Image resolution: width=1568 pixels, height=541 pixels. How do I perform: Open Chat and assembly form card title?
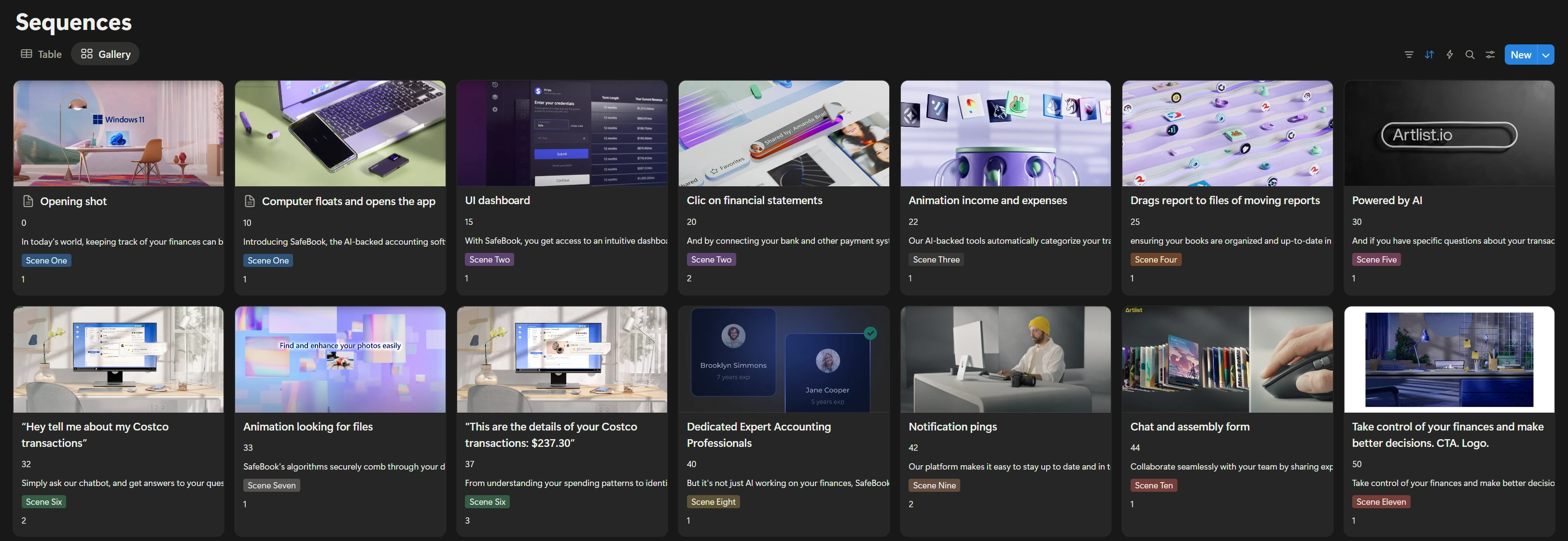pyautogui.click(x=1190, y=427)
